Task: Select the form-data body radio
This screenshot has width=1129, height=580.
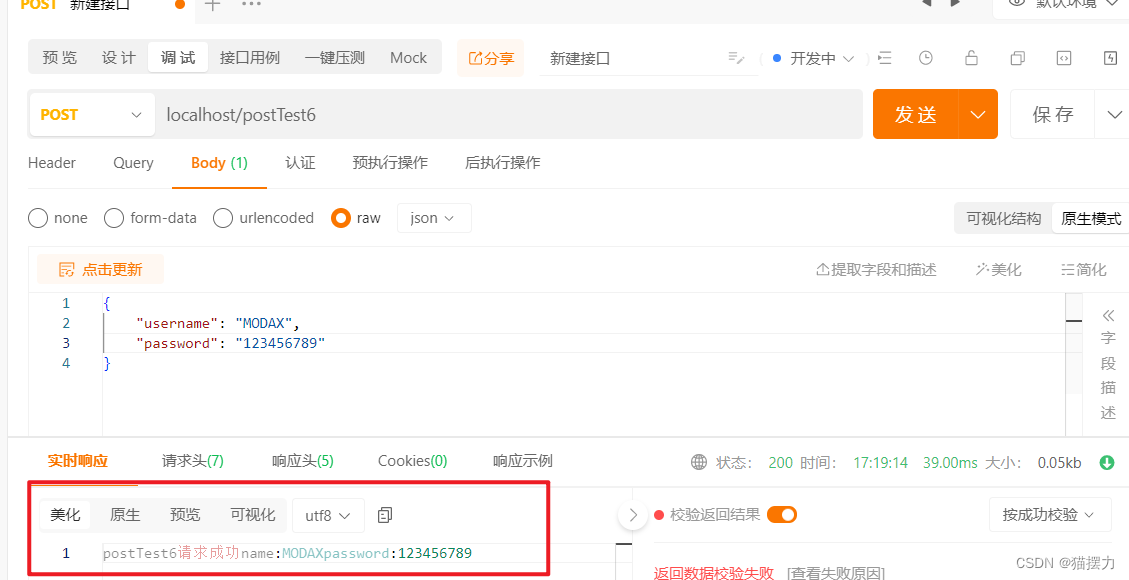Action: pos(114,218)
